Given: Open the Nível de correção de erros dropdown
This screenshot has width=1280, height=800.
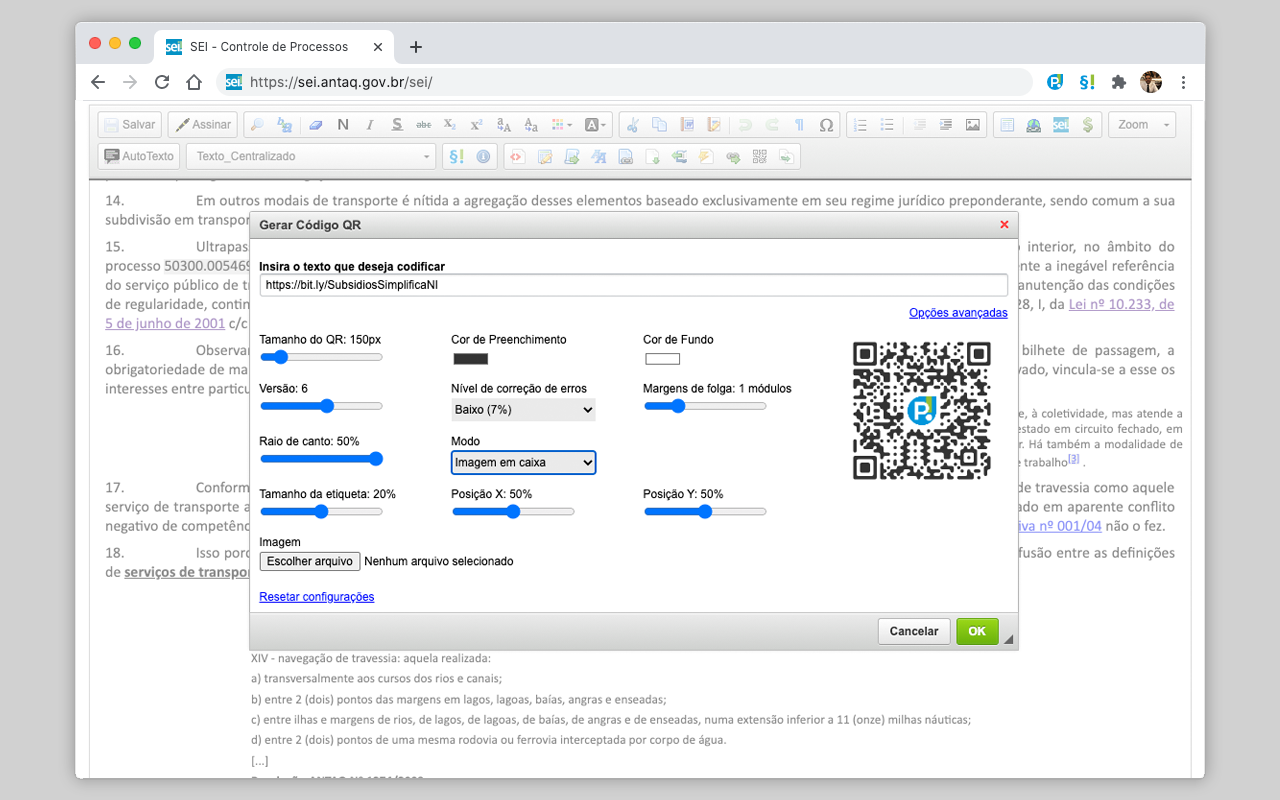Looking at the screenshot, I should click(x=523, y=409).
